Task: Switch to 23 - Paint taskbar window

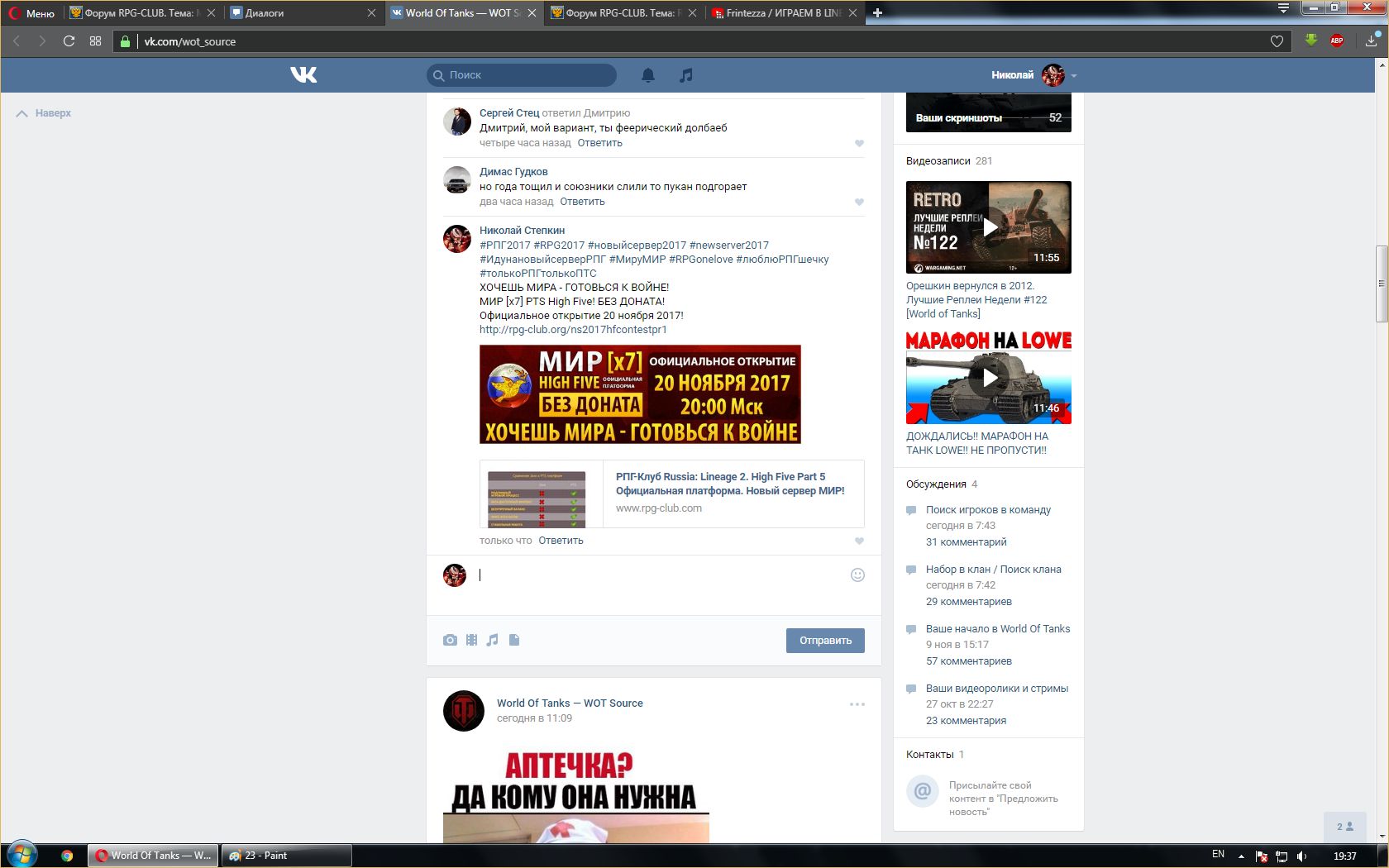Action: point(286,856)
